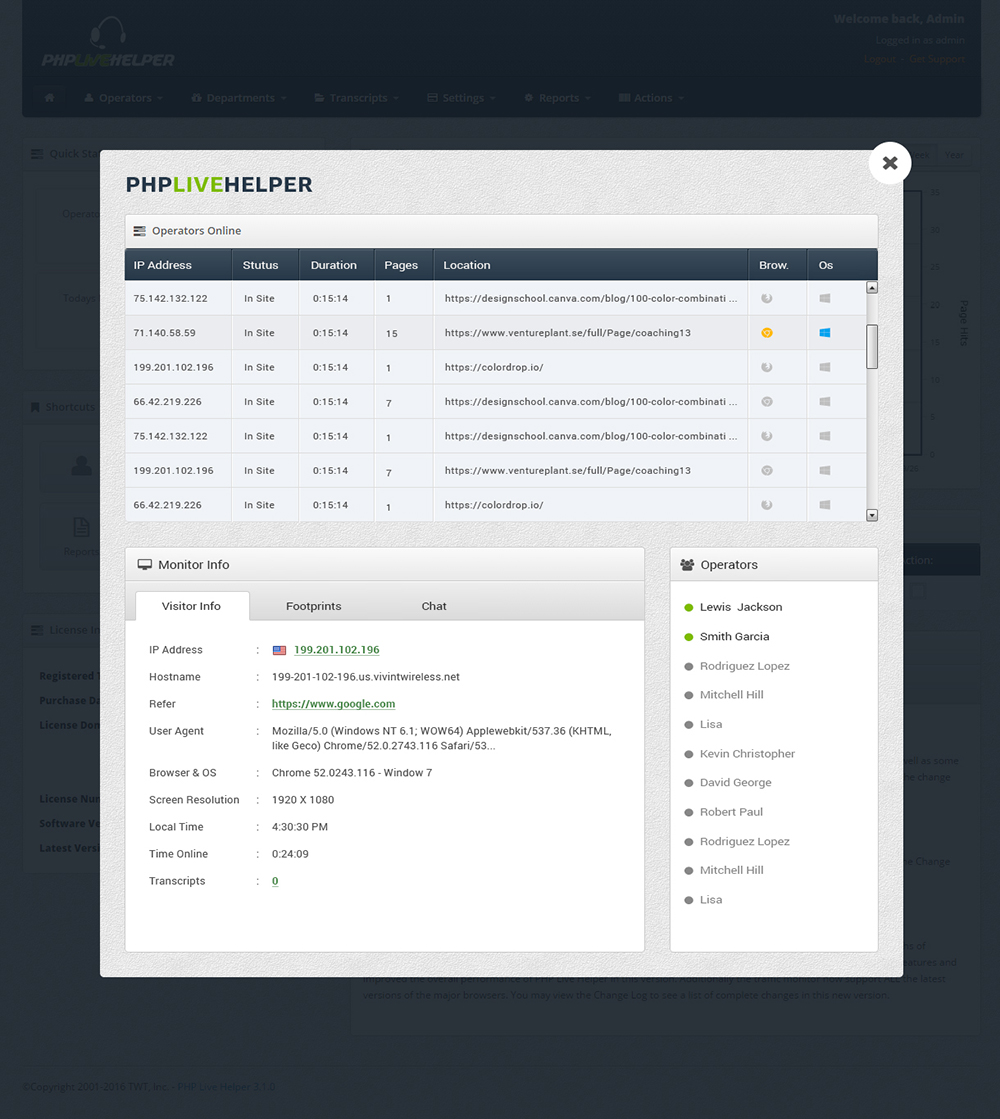
Task: Click the Operators Online panel list icon
Action: click(138, 230)
